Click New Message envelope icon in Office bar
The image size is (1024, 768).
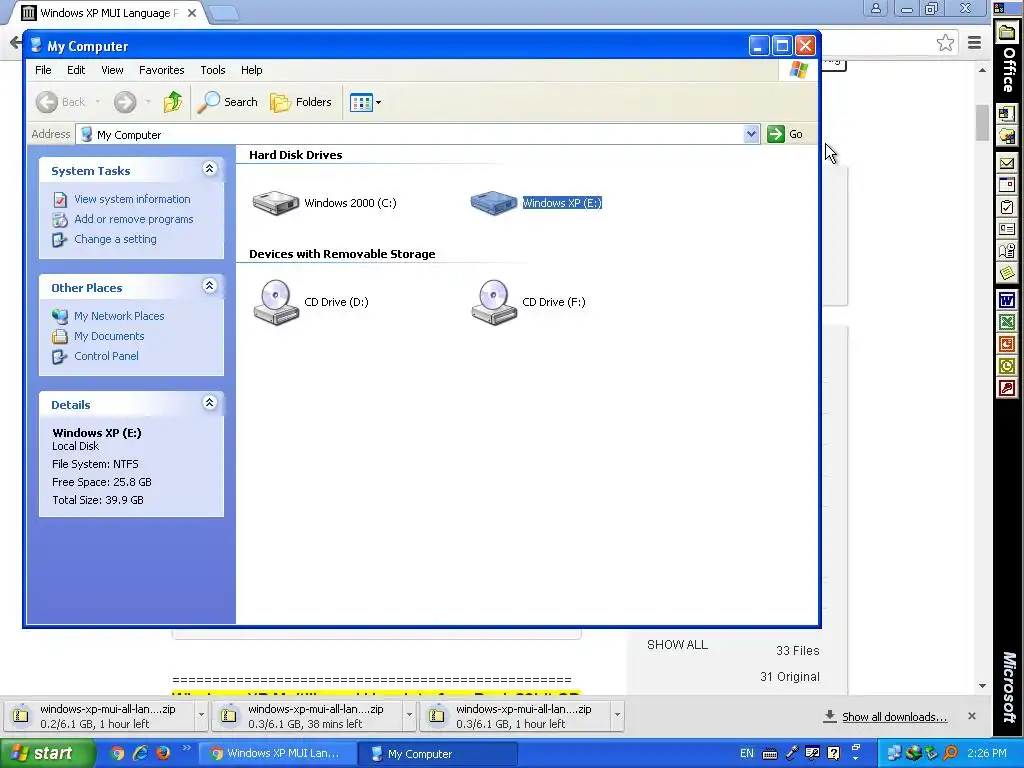(1007, 163)
